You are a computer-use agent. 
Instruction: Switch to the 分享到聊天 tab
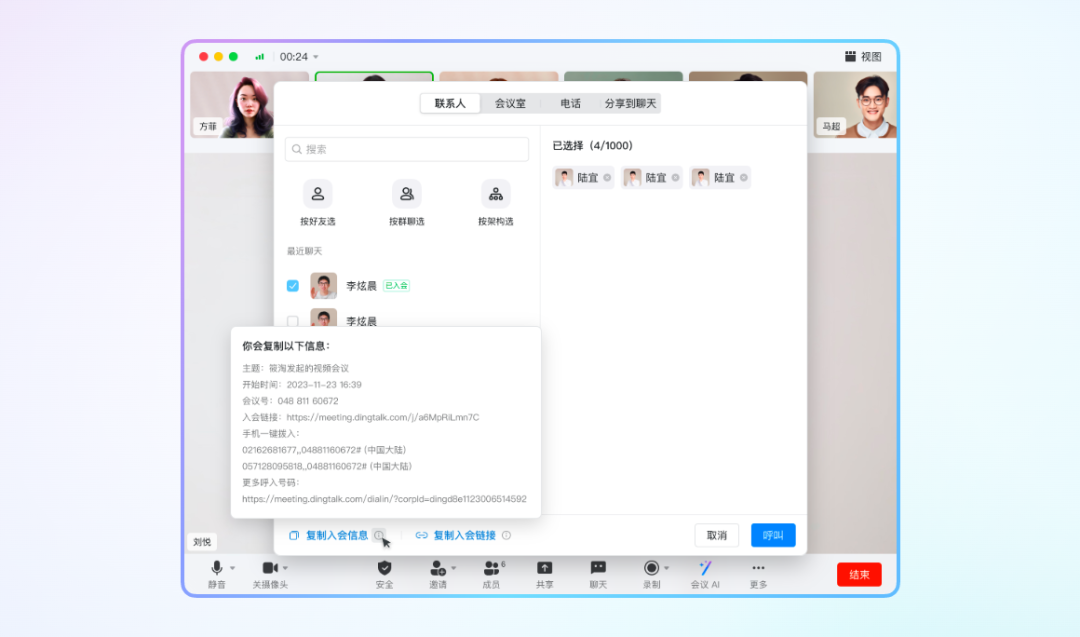[630, 104]
